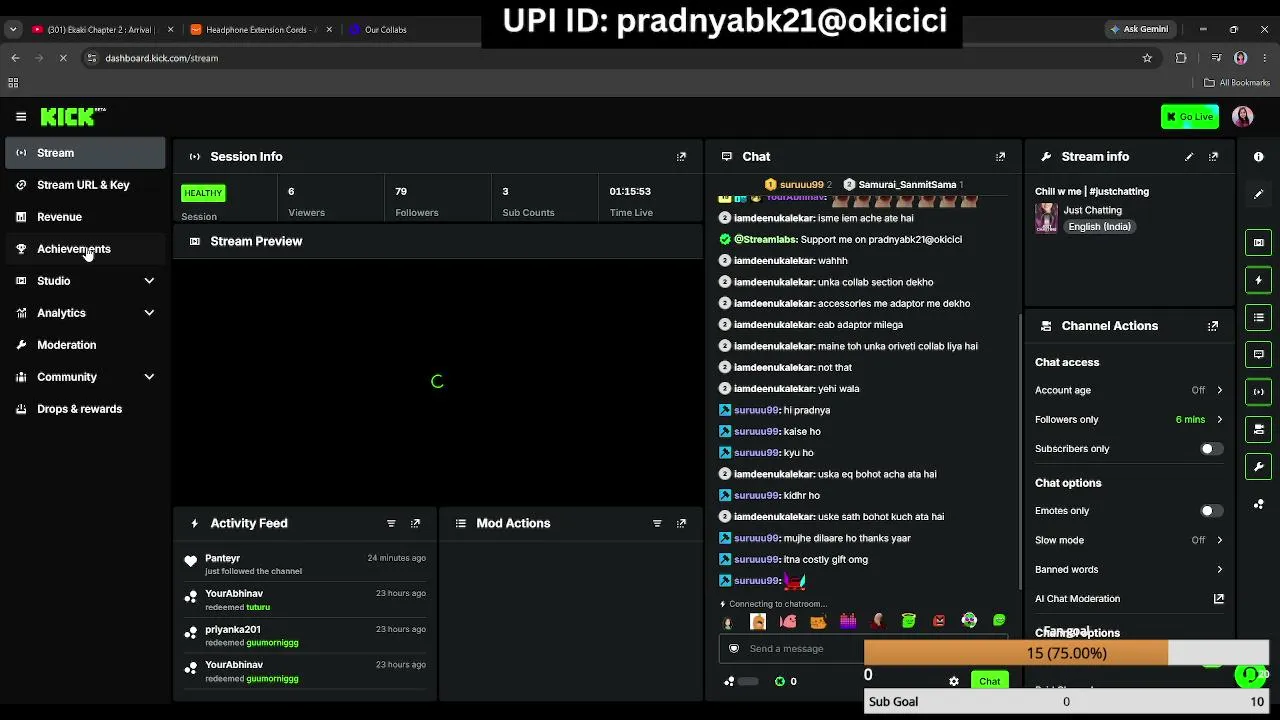Open Drops & rewards page
Image resolution: width=1280 pixels, height=720 pixels.
click(x=85, y=409)
